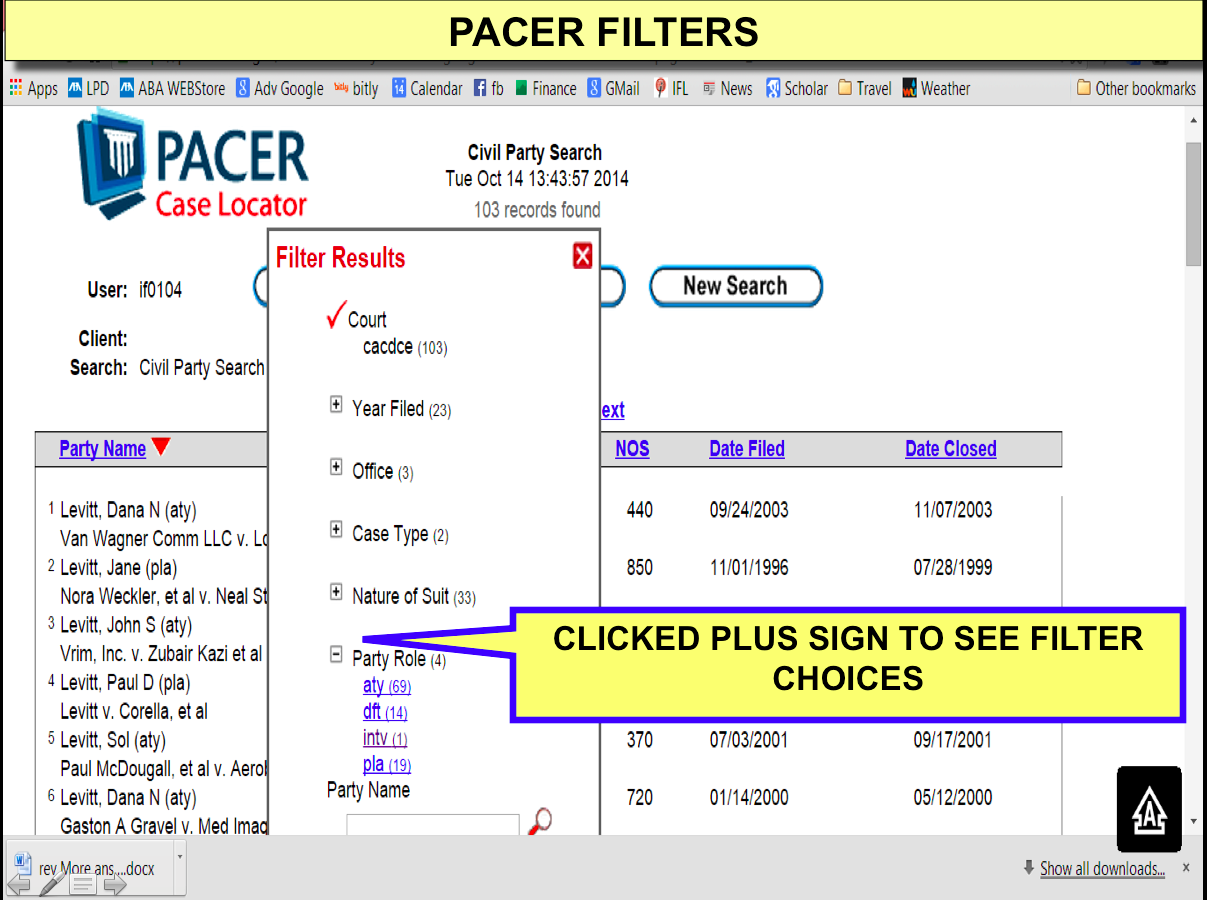Click the magnifier icon beside Party Name field

(x=539, y=822)
